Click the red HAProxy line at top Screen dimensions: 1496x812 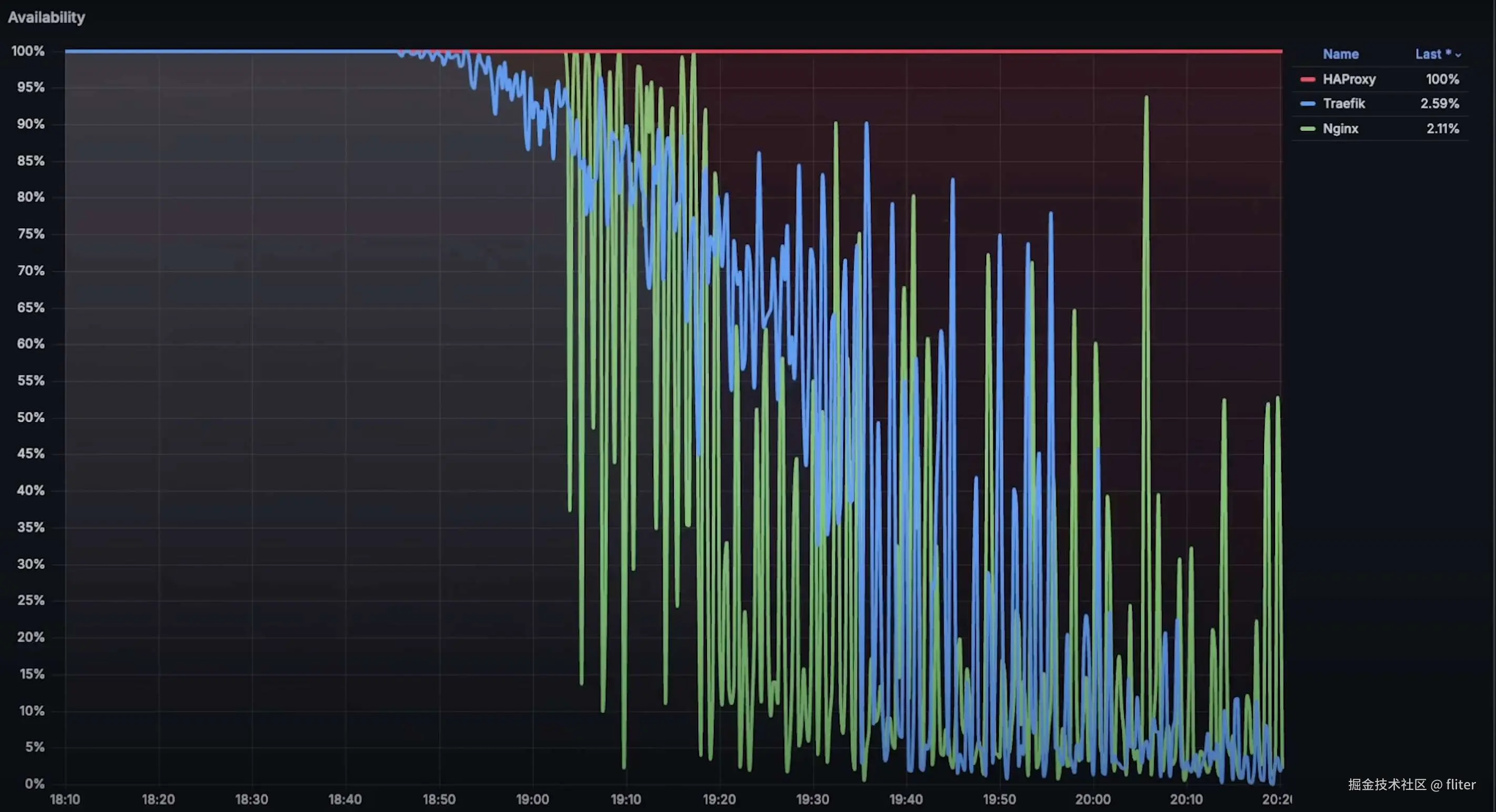tap(929, 52)
